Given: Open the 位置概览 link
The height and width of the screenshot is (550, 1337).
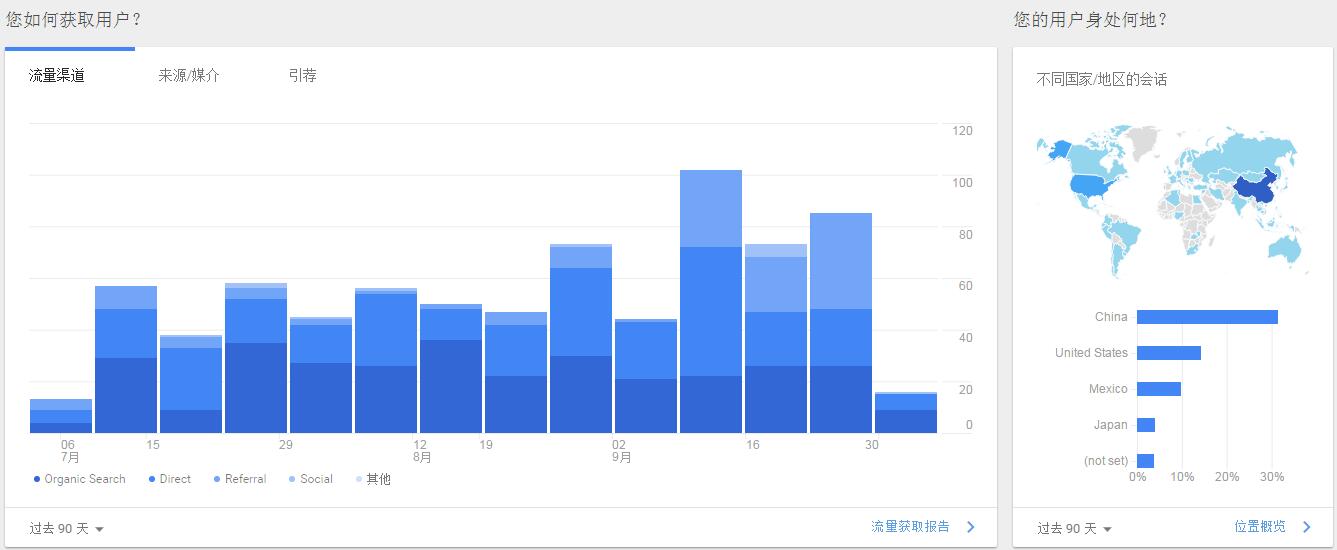Looking at the screenshot, I should click(1260, 527).
